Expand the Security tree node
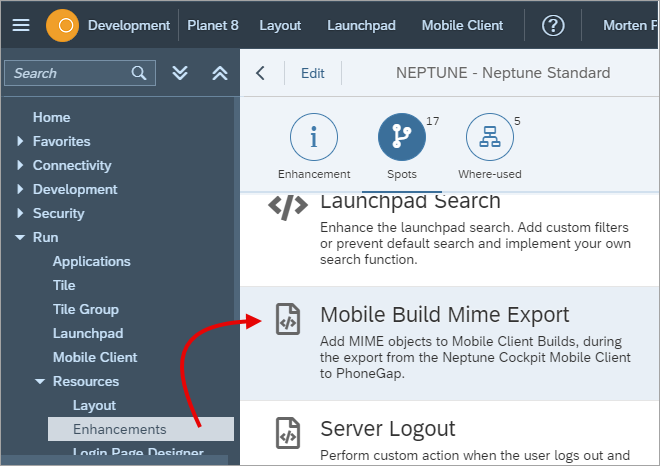The width and height of the screenshot is (660, 466). (20, 213)
